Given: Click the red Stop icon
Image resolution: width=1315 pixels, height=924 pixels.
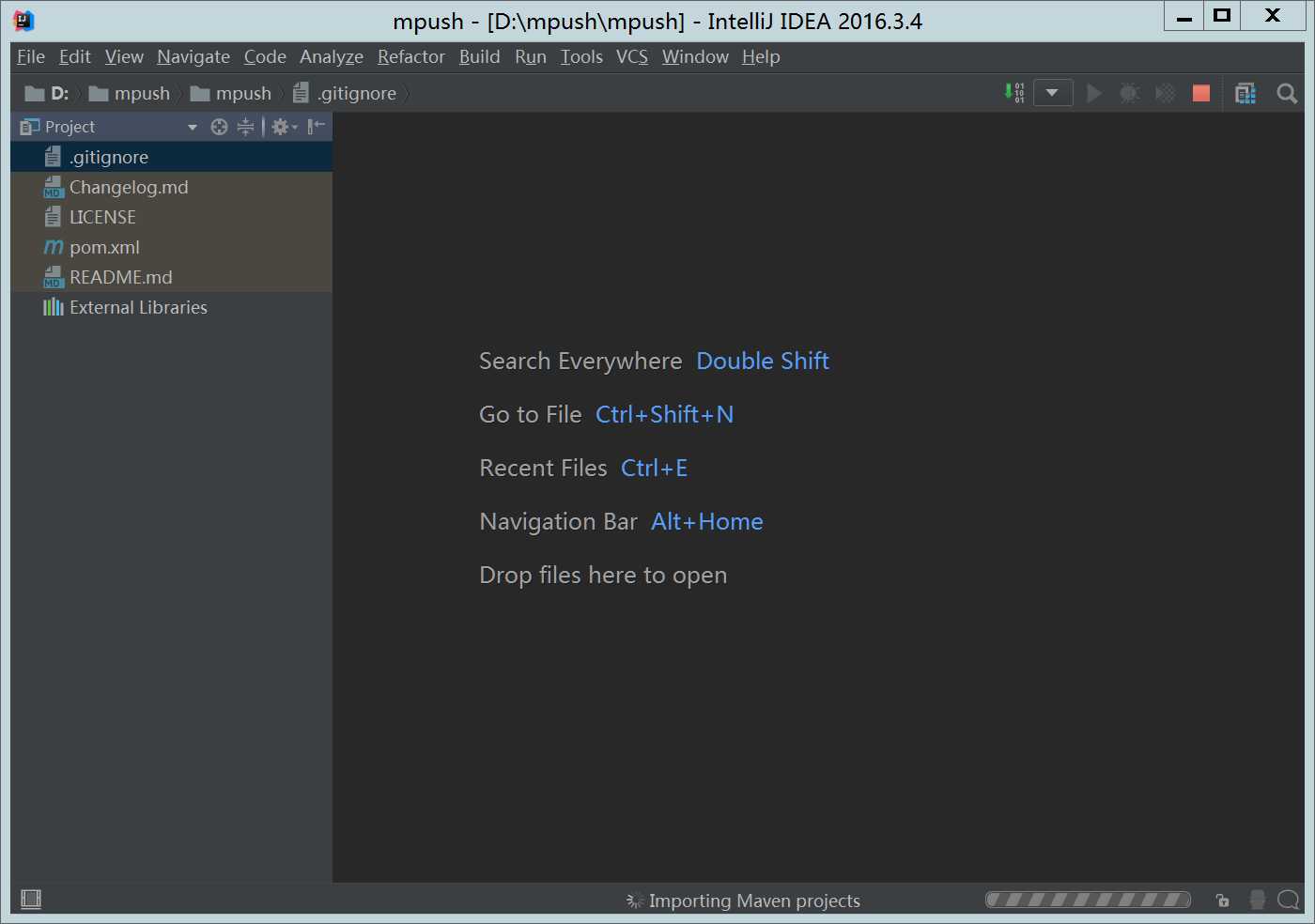Looking at the screenshot, I should (1201, 93).
